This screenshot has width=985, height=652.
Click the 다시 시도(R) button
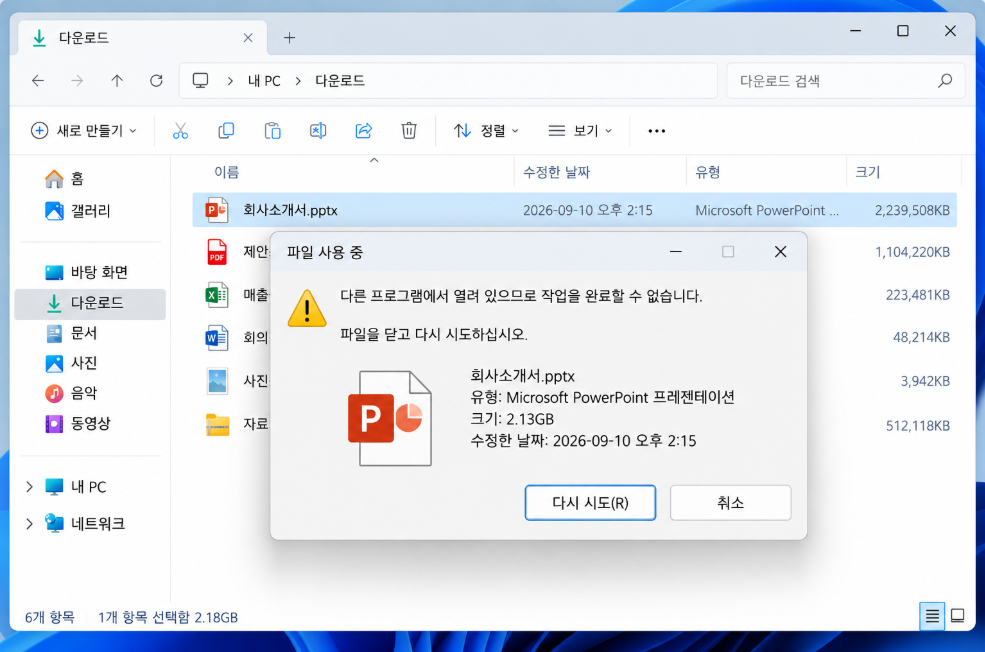point(590,503)
